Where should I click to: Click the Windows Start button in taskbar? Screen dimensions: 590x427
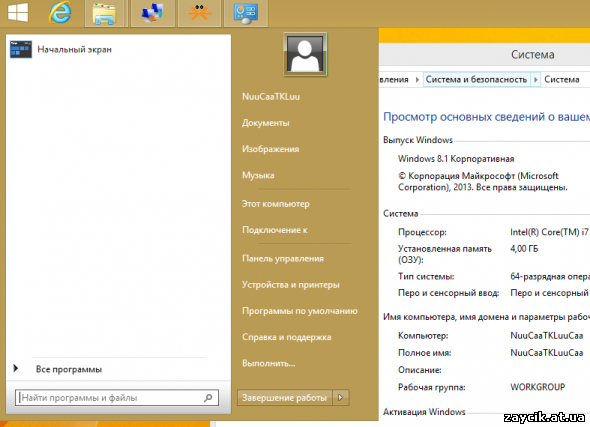18,12
